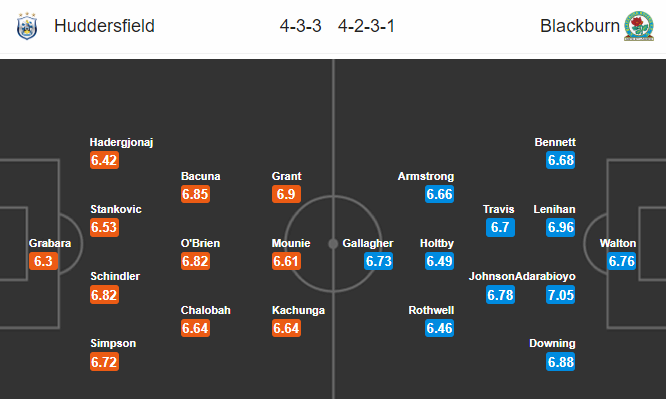Select Grabara's 6.3 rating badge

coord(43,261)
